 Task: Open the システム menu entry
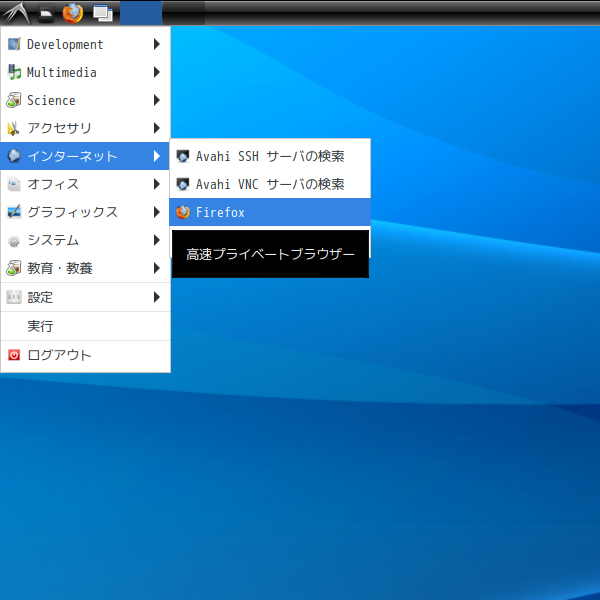point(85,240)
